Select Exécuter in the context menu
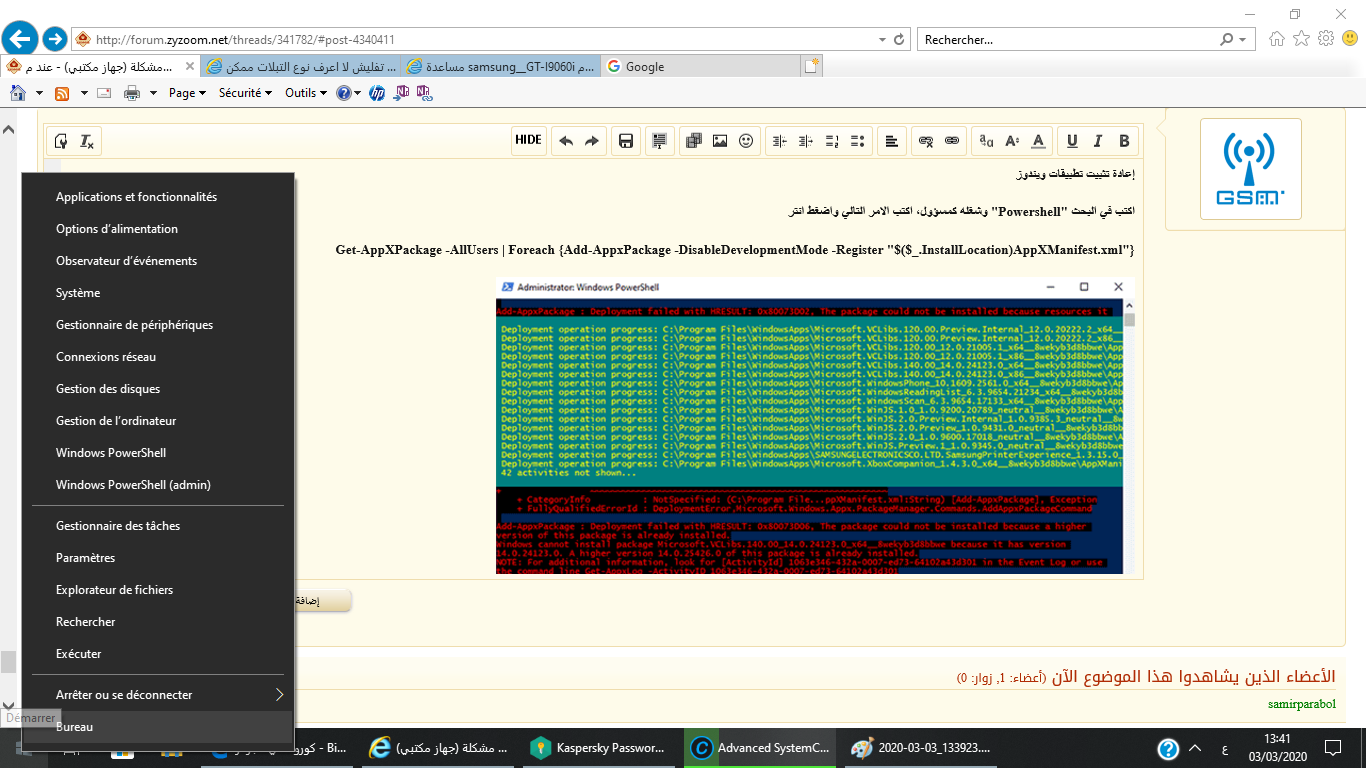 158,654
